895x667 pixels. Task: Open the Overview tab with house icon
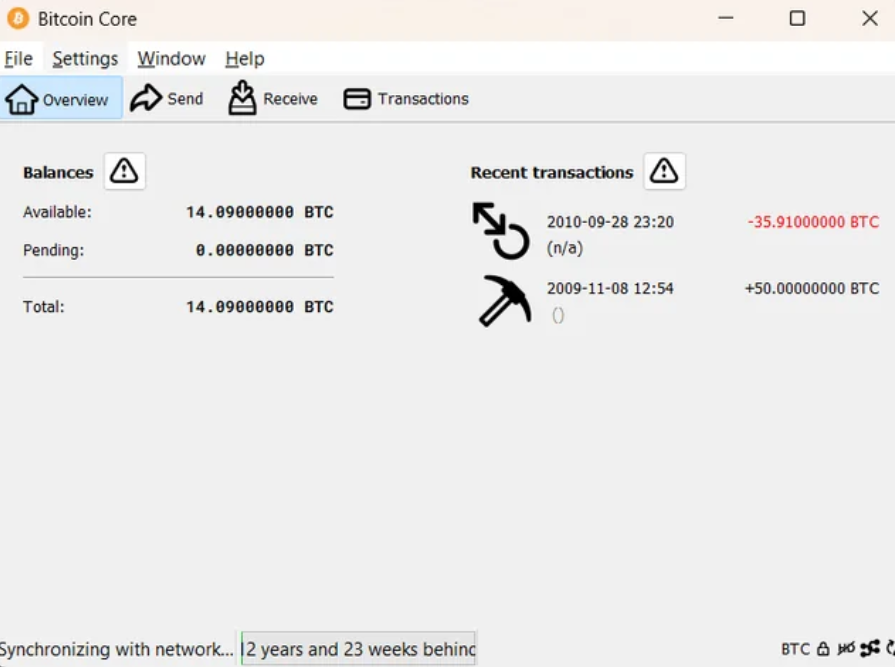61,99
